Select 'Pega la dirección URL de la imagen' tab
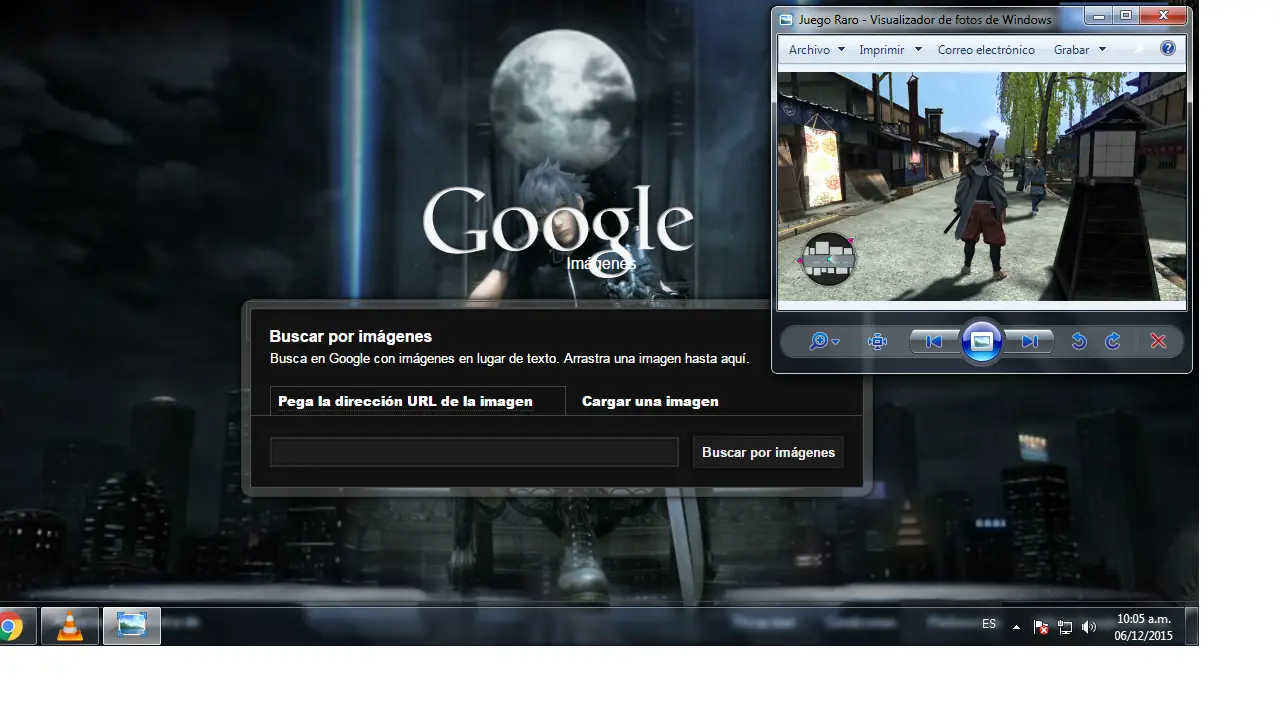The height and width of the screenshot is (720, 1280). tap(417, 401)
